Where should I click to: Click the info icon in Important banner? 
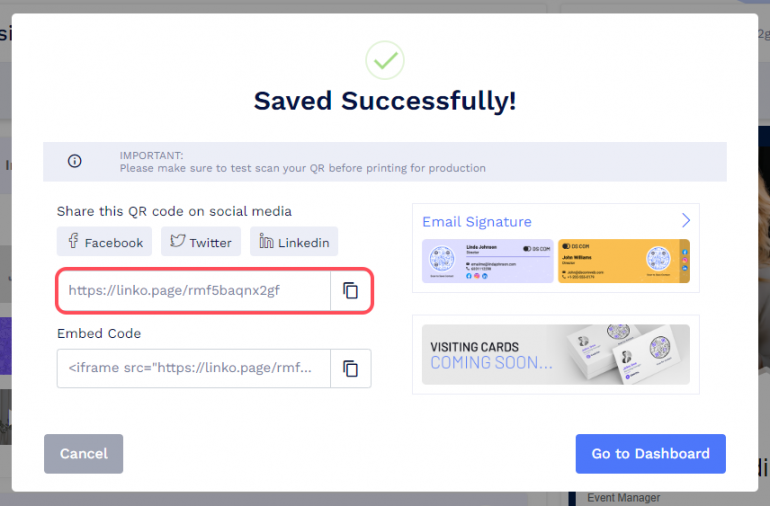[x=75, y=161]
